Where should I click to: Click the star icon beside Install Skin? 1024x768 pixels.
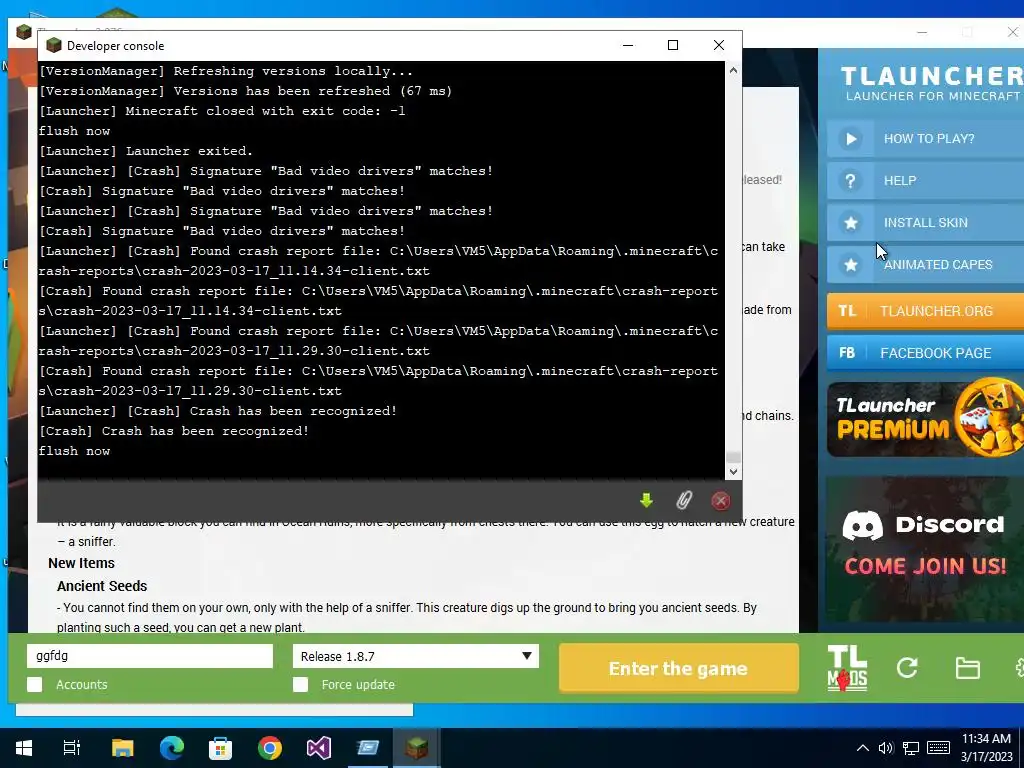(x=850, y=223)
